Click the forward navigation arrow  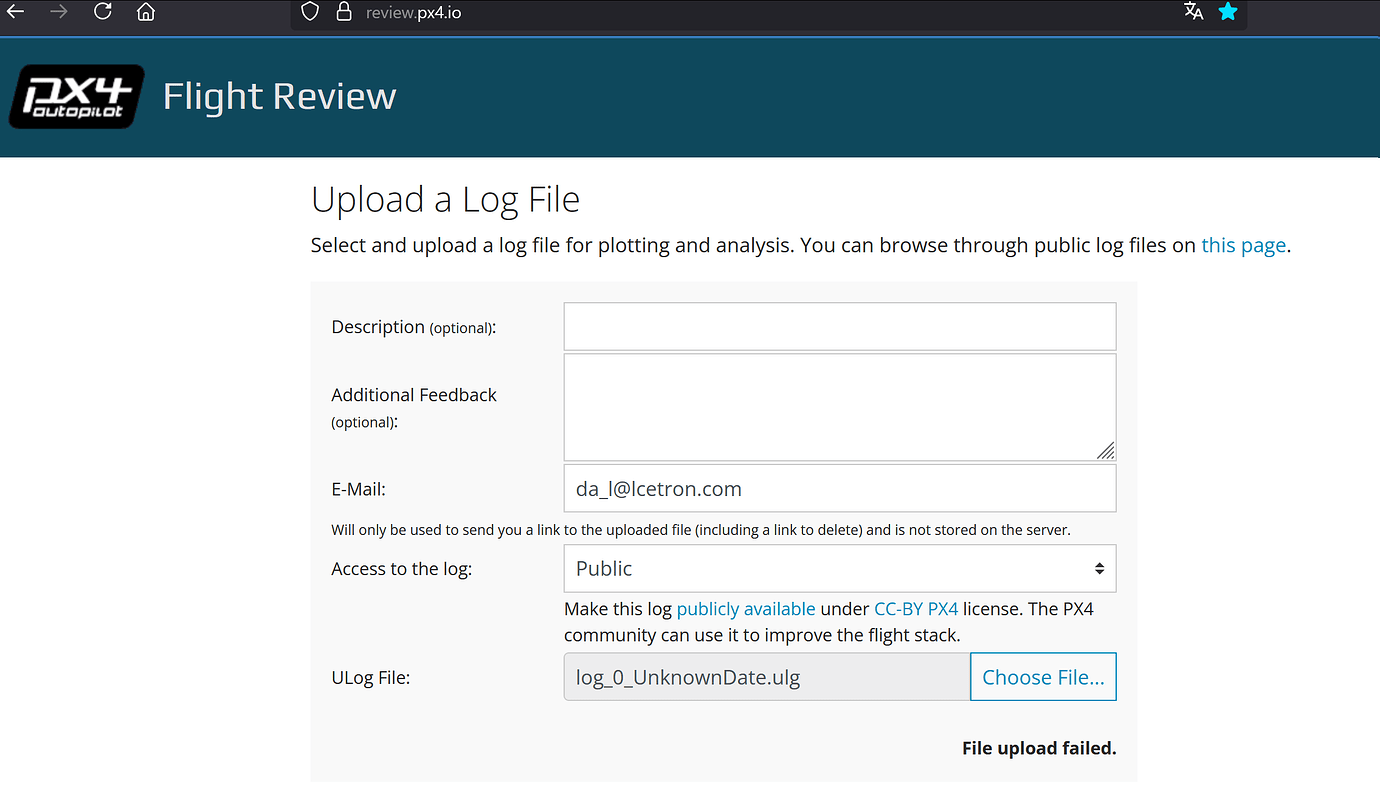point(60,12)
